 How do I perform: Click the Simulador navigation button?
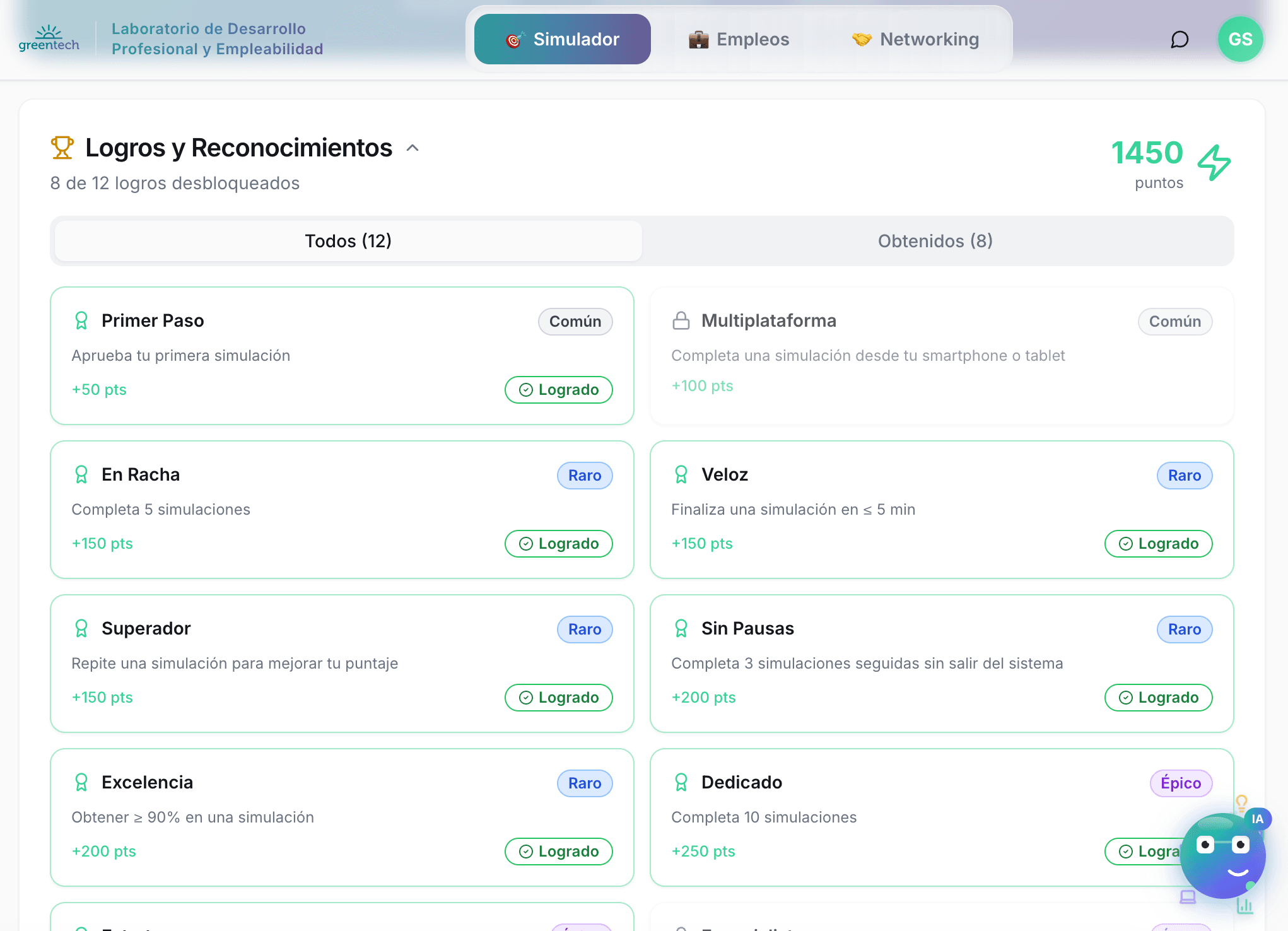tap(562, 39)
